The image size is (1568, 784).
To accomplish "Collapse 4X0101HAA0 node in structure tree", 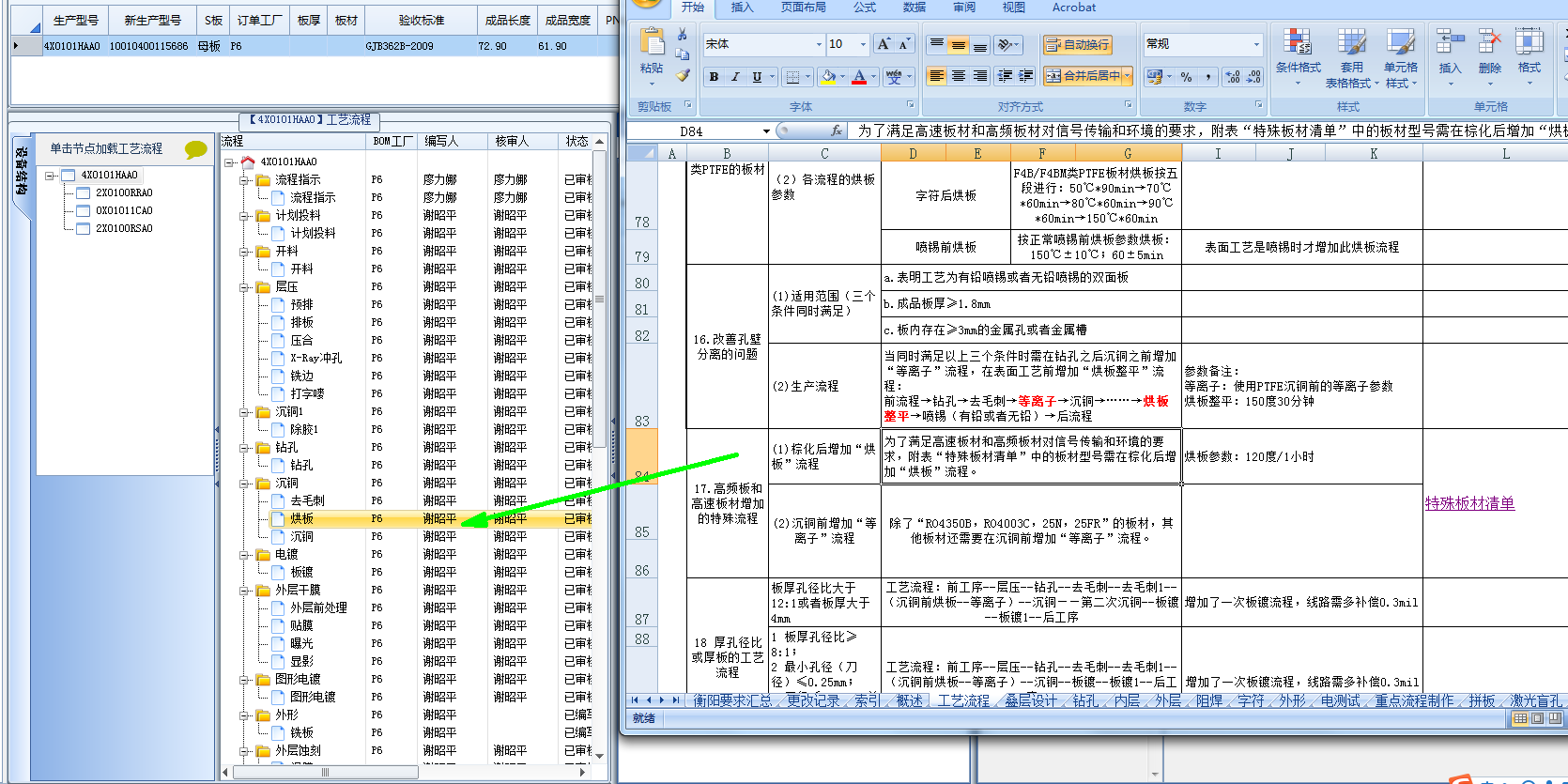I will pyautogui.click(x=51, y=176).
